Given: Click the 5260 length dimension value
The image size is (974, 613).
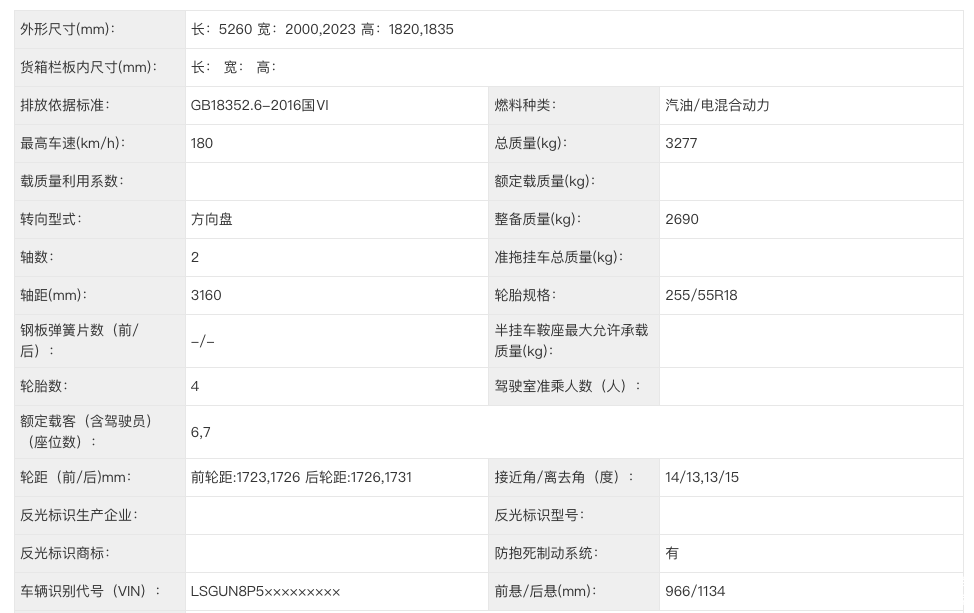Looking at the screenshot, I should point(235,29).
